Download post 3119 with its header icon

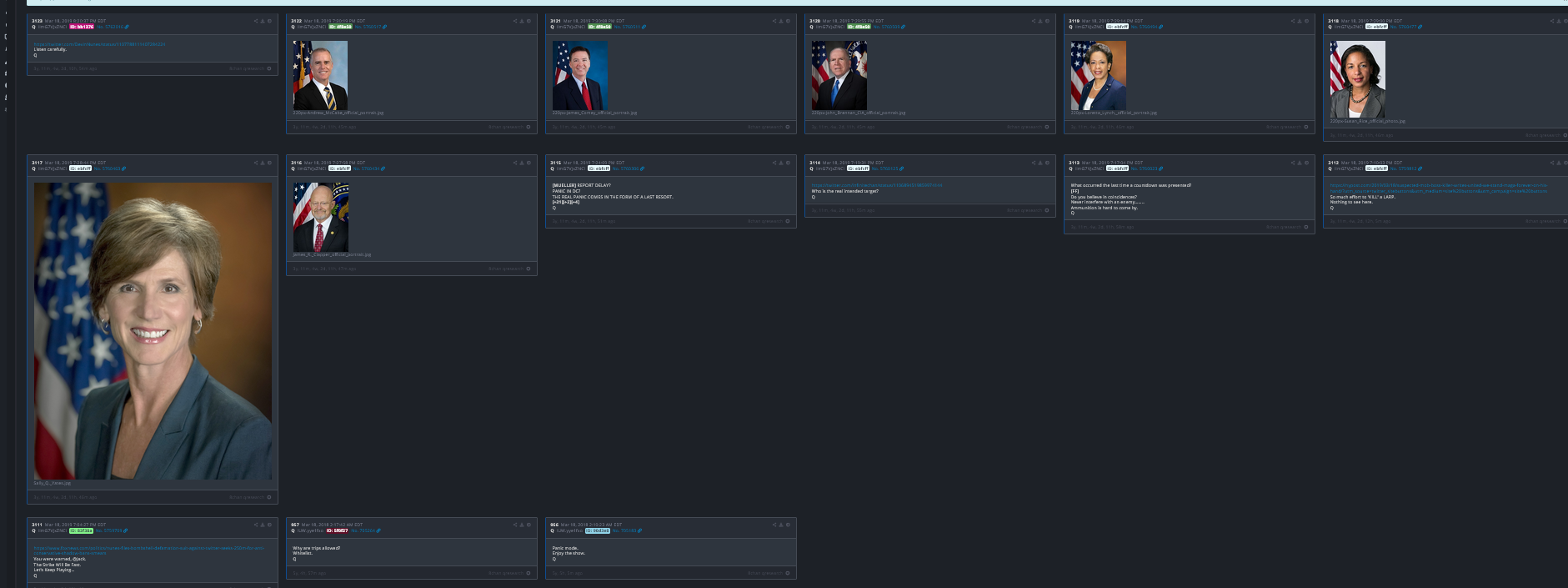(x=1300, y=21)
